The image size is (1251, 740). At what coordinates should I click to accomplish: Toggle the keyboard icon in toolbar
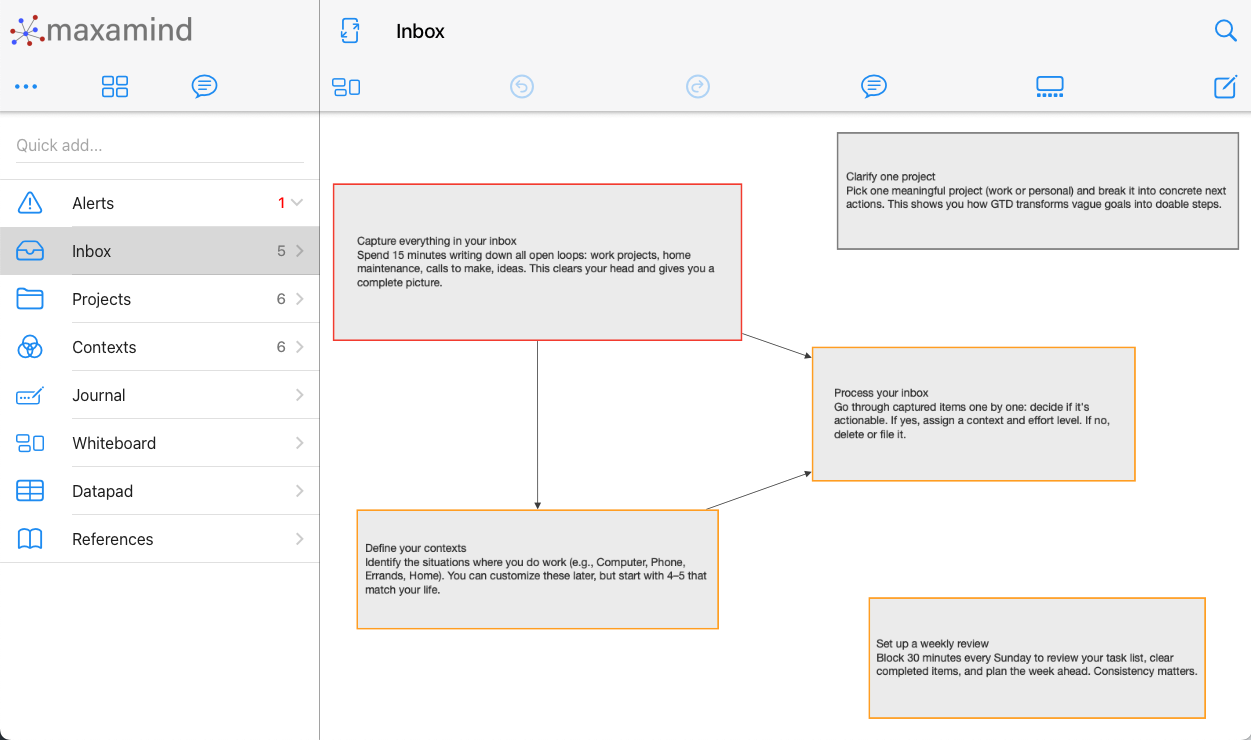pos(1049,87)
